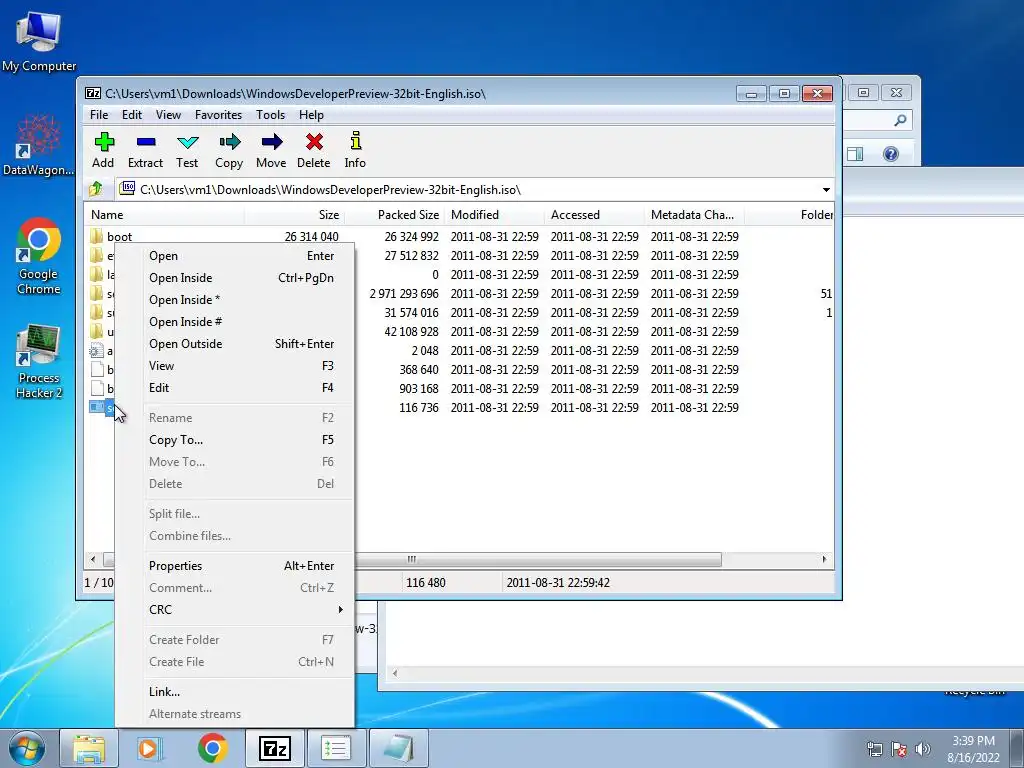Choose Properties in context menu
The width and height of the screenshot is (1024, 768).
(234, 566)
